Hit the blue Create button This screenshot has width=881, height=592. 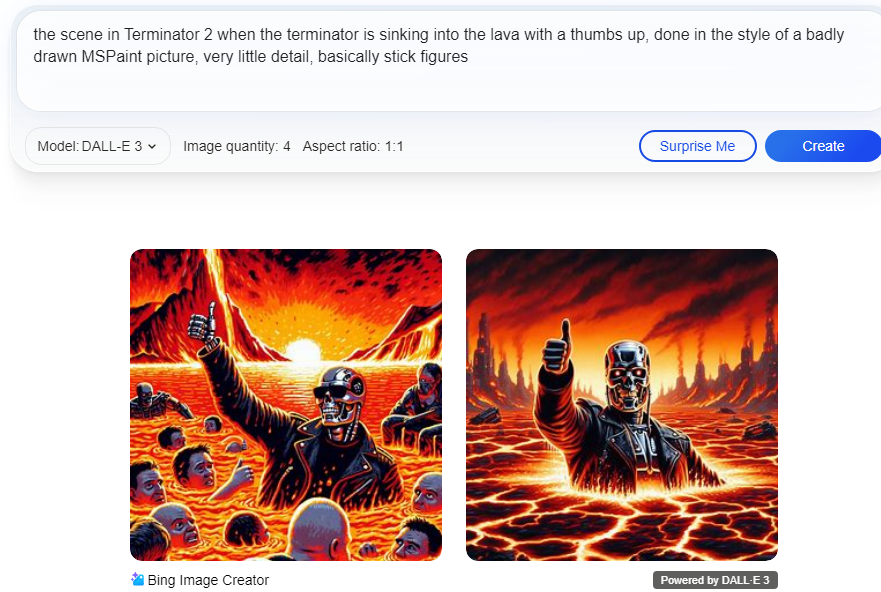[x=823, y=146]
